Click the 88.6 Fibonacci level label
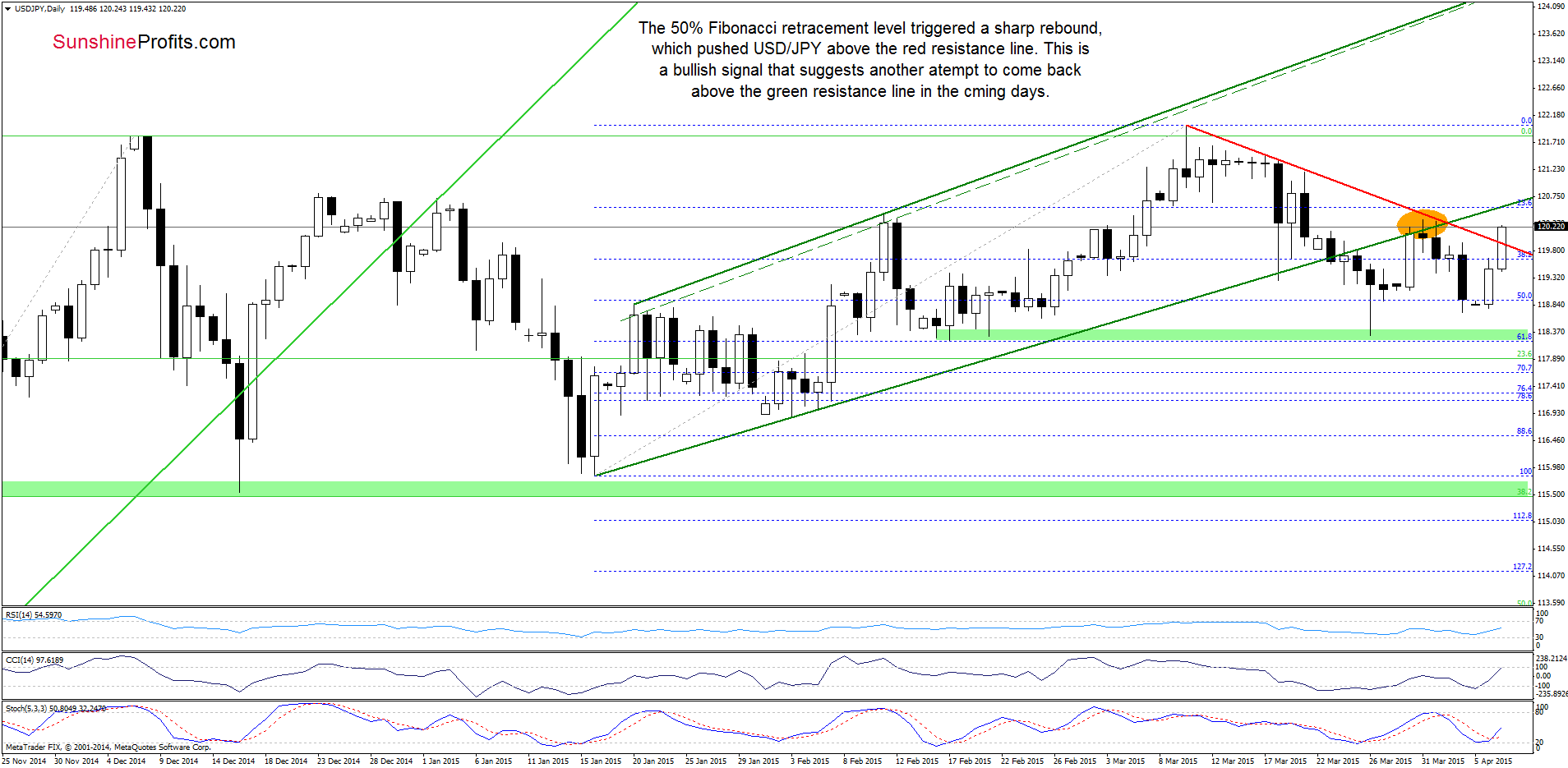 [1524, 431]
